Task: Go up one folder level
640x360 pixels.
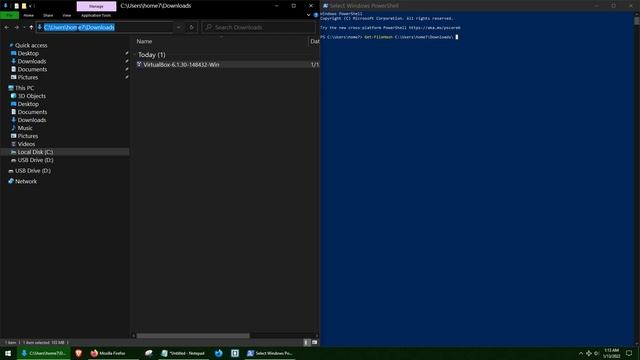Action: tap(31, 27)
